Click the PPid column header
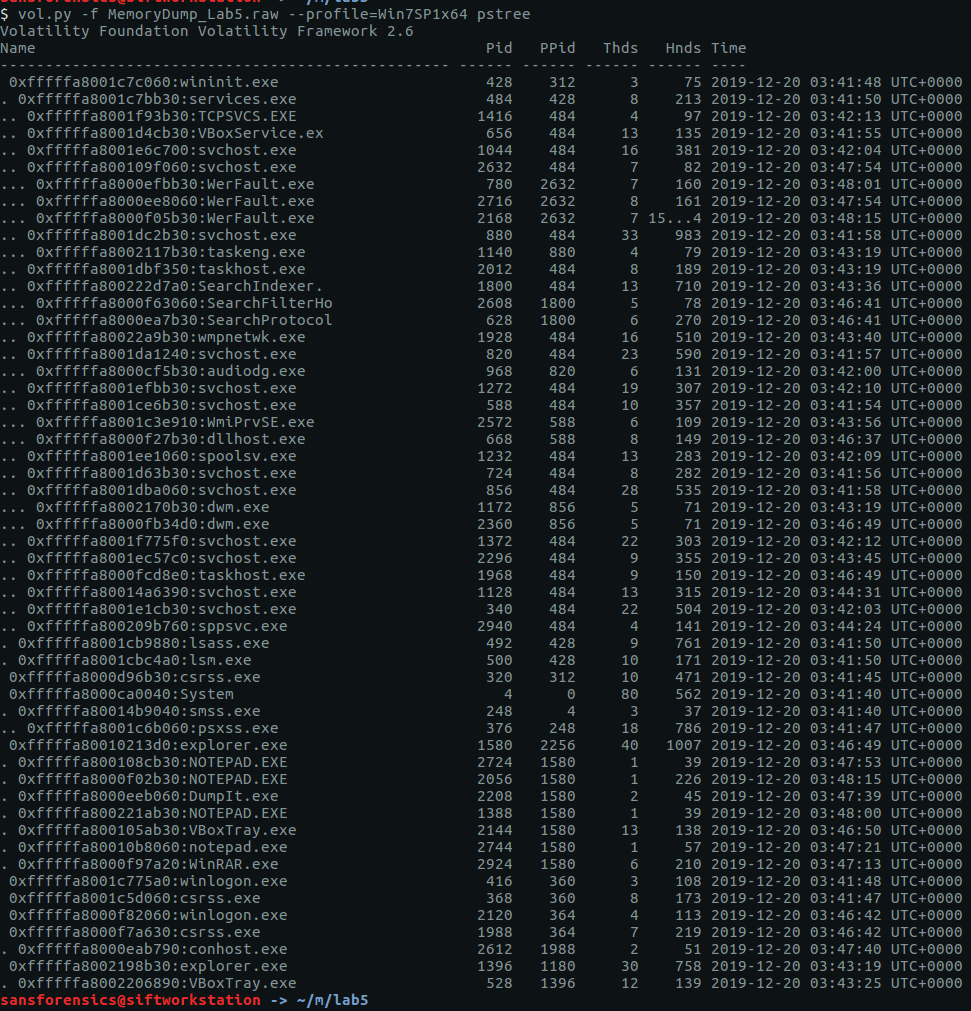Viewport: 971px width, 1011px height. tap(556, 48)
